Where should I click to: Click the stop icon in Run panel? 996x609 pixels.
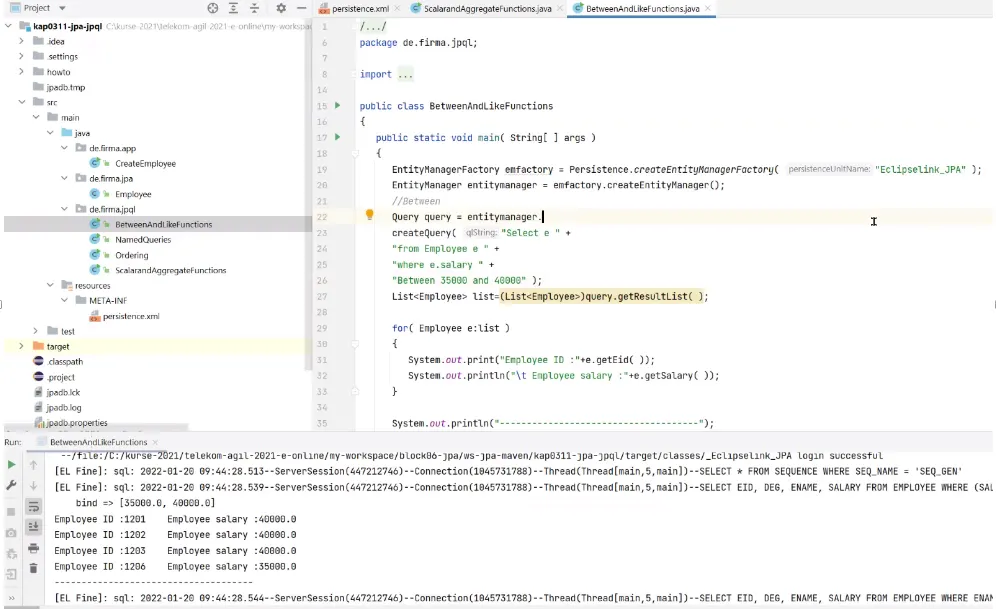point(11,511)
